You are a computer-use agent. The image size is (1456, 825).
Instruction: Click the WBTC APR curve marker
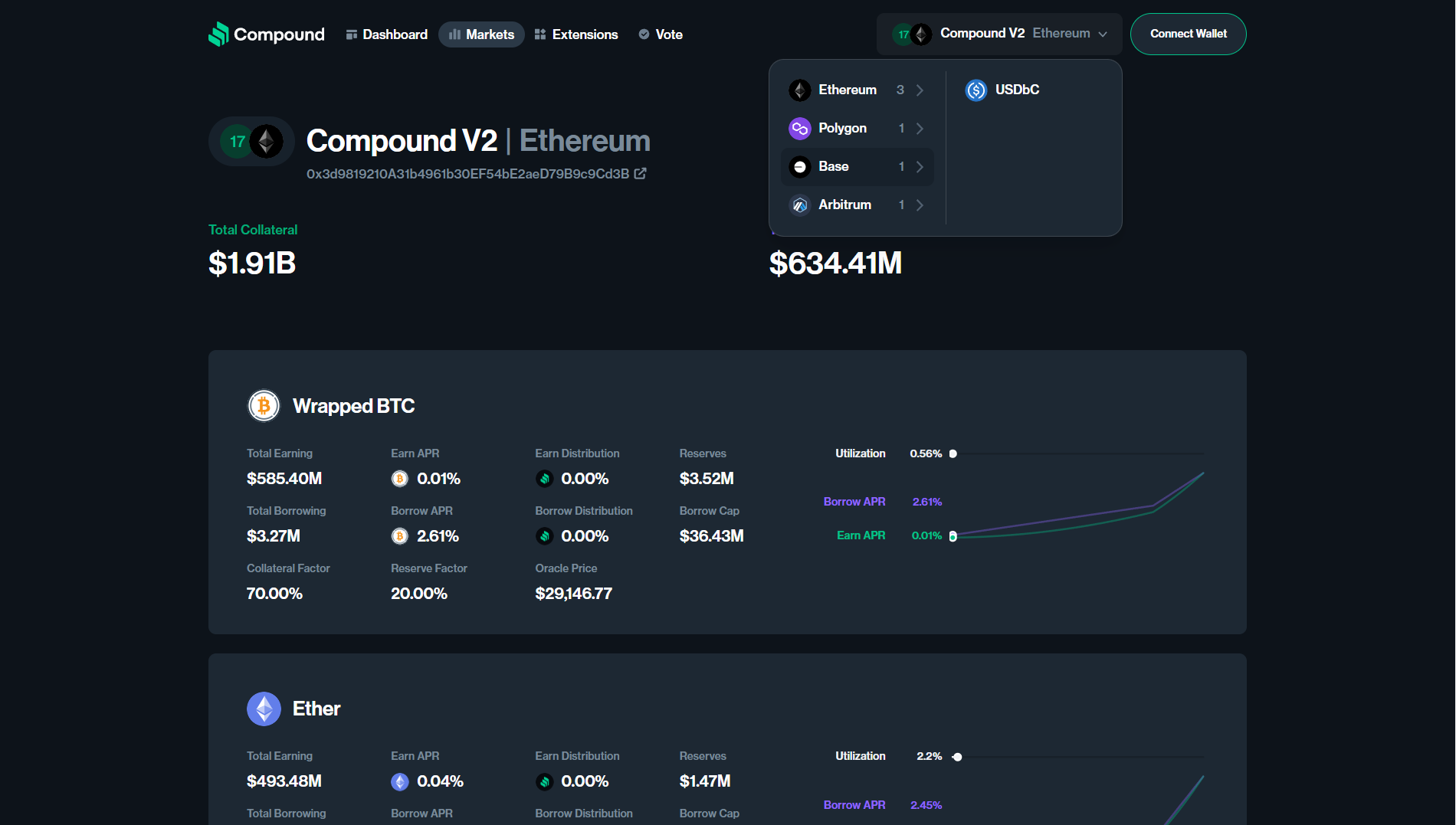[x=953, y=536]
